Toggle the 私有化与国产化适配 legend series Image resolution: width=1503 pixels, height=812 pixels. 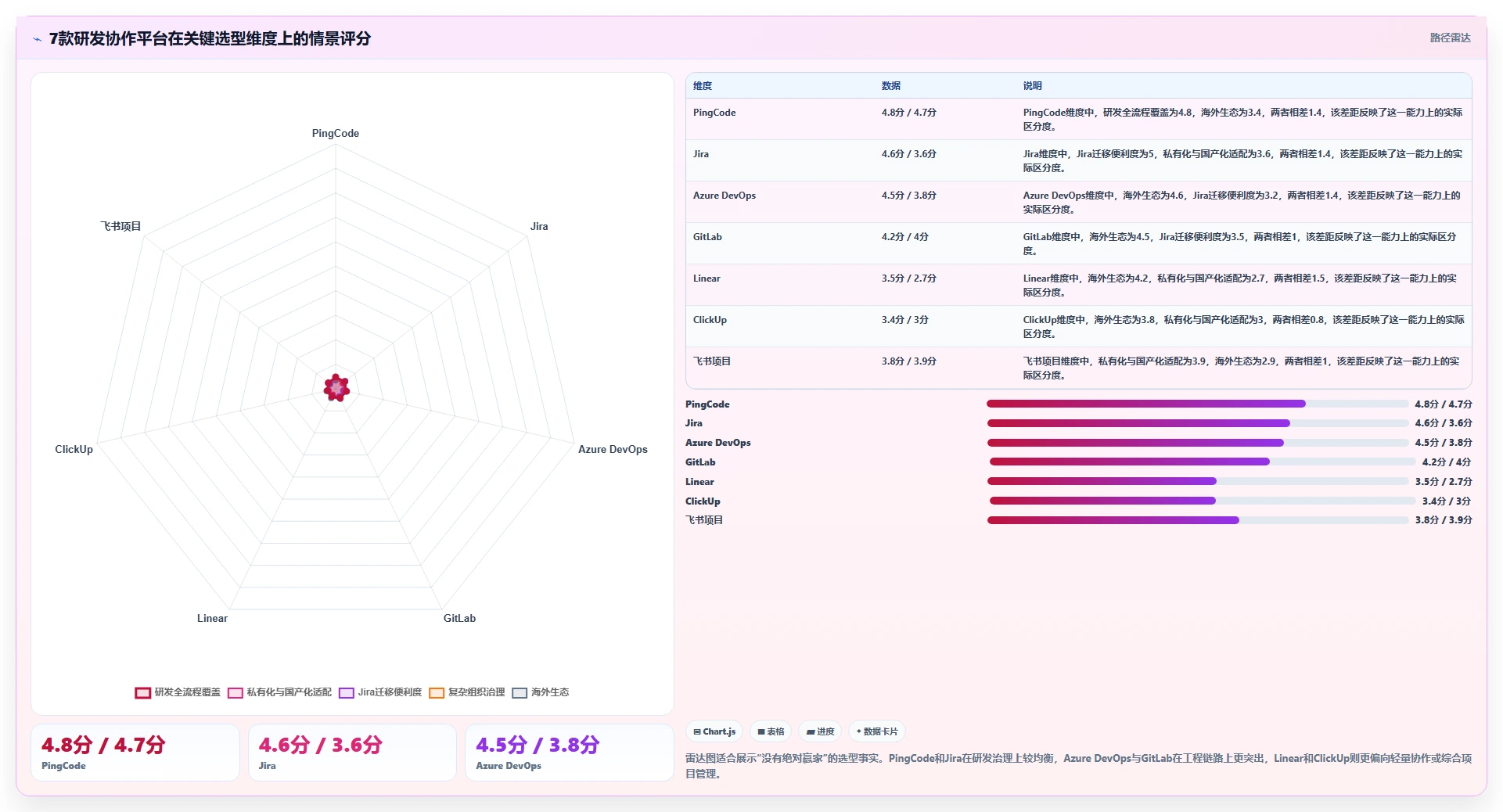pos(279,692)
